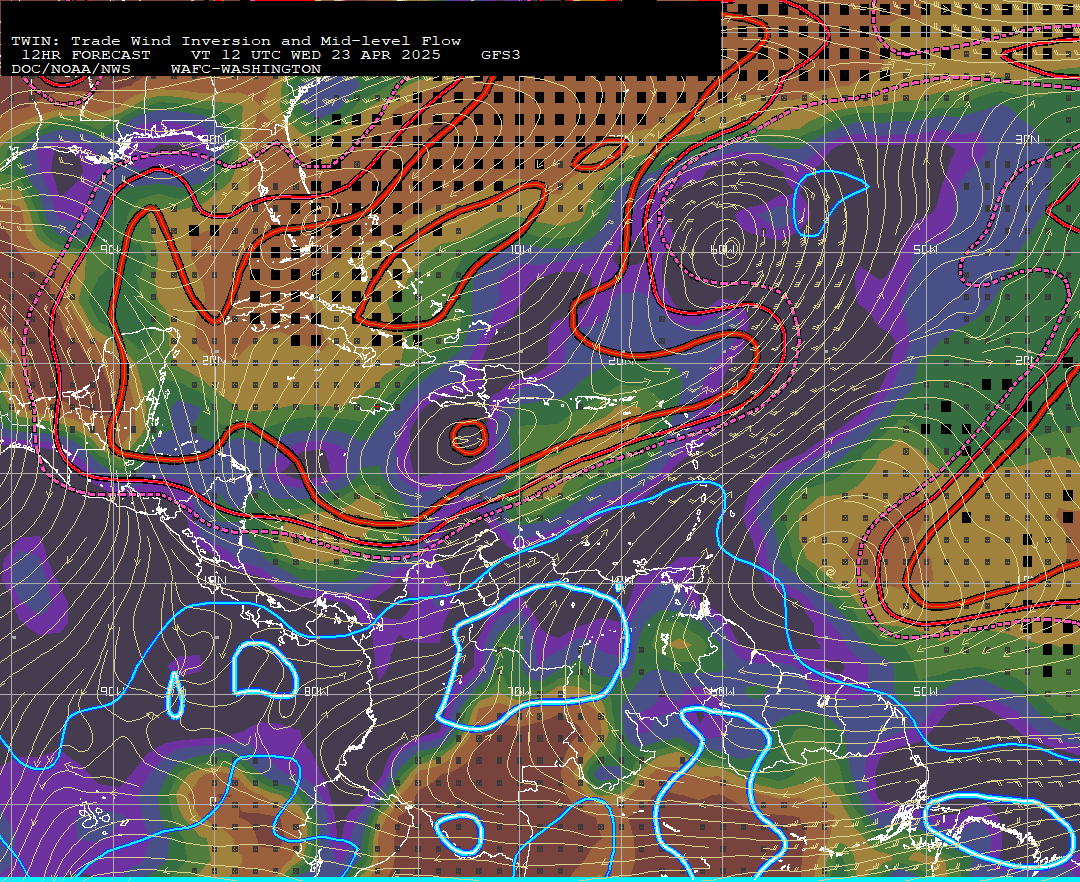Click the "WAFC-WASHINGTON" header text
This screenshot has height=882, width=1080.
click(x=246, y=70)
